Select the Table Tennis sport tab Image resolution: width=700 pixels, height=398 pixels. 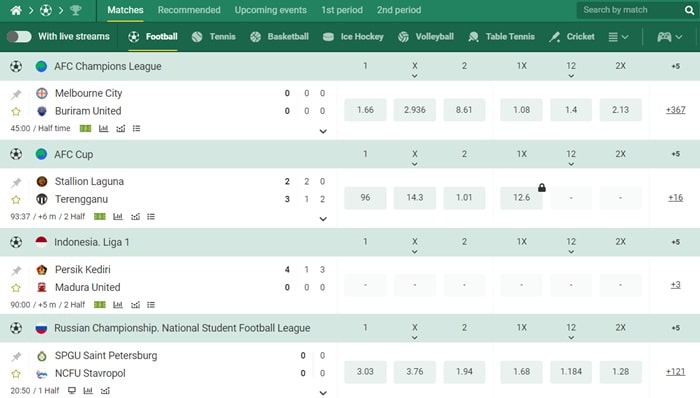[501, 37]
